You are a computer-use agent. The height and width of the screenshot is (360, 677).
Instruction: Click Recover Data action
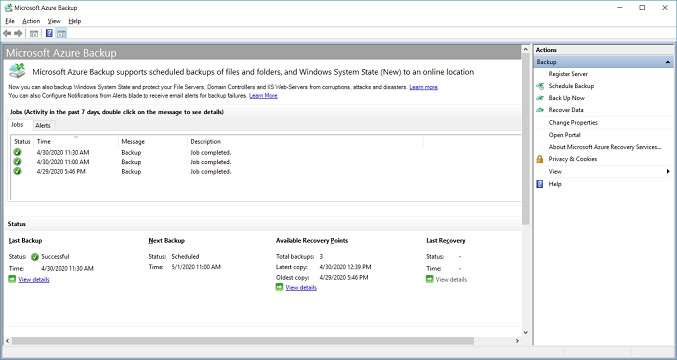pyautogui.click(x=566, y=110)
